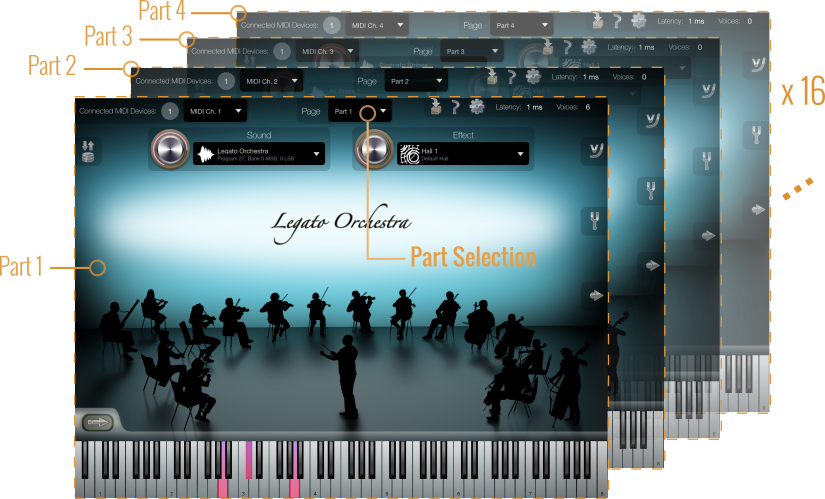Screen dimensions: 825x499
Task: Click the V logo icon in Part 2 window
Action: point(652,121)
